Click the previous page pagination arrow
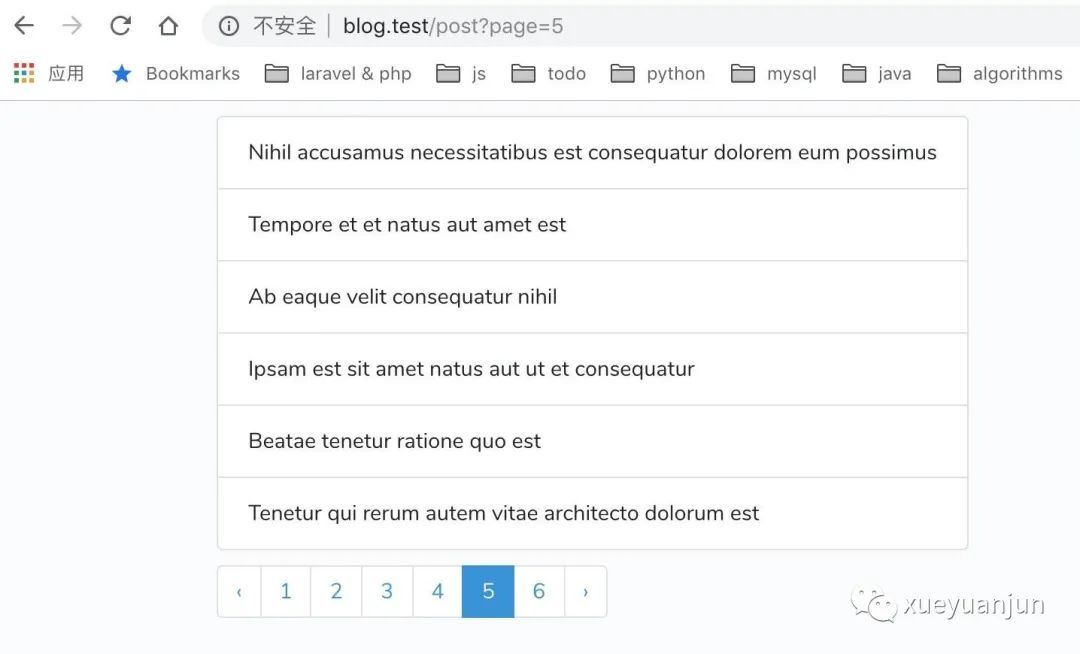The width and height of the screenshot is (1080, 654). [240, 592]
